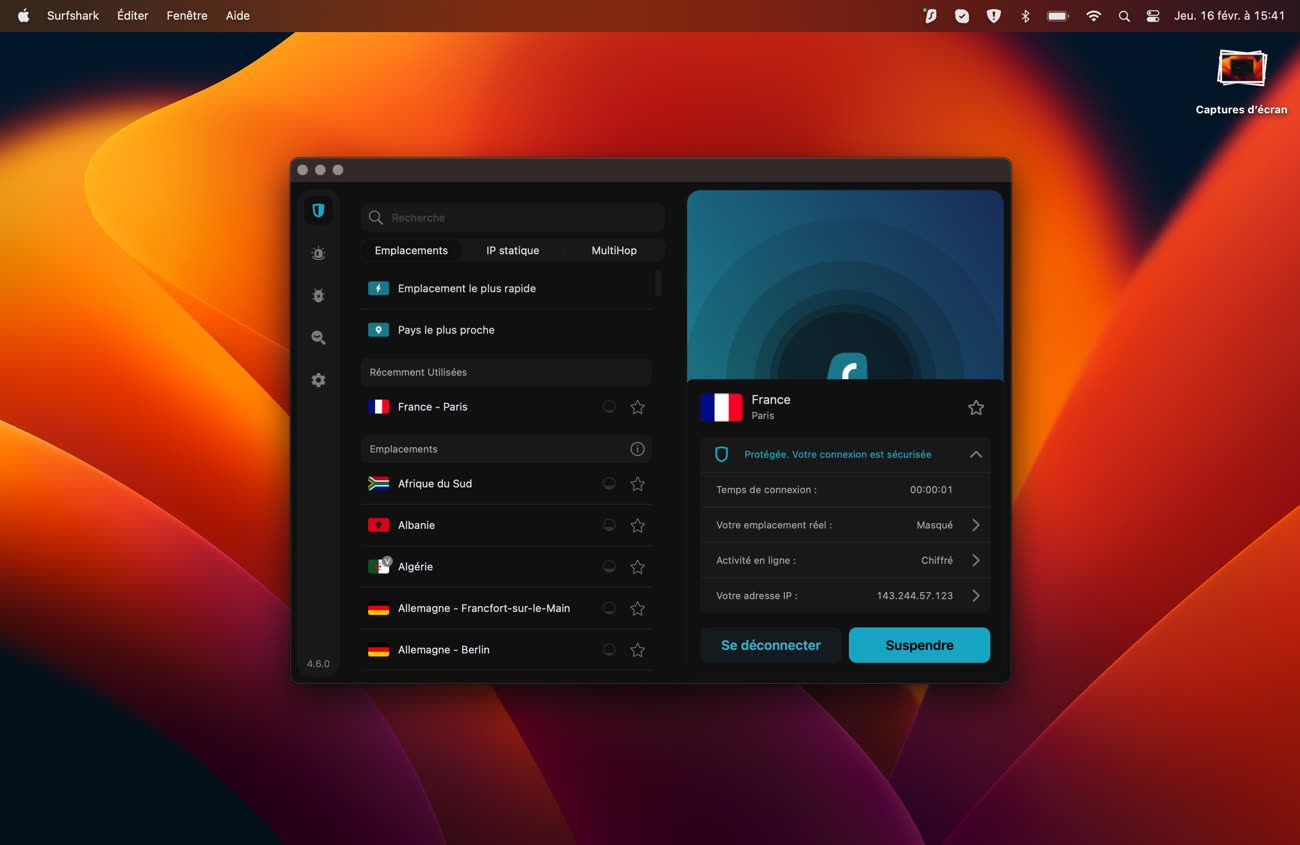Click the South Africa flag icon
The height and width of the screenshot is (845, 1300).
pos(378,484)
